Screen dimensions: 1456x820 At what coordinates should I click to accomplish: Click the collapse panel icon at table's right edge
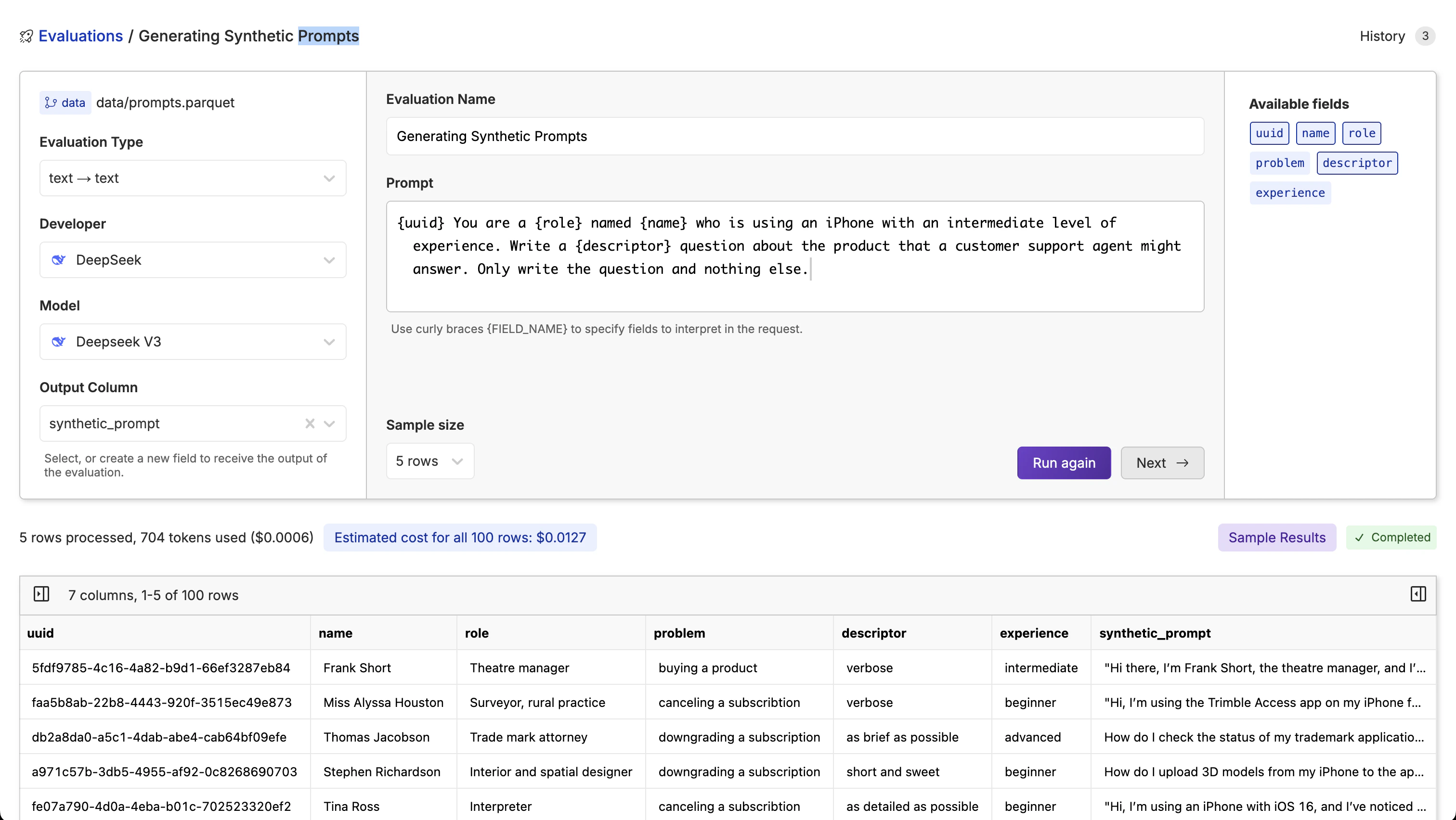(1418, 593)
